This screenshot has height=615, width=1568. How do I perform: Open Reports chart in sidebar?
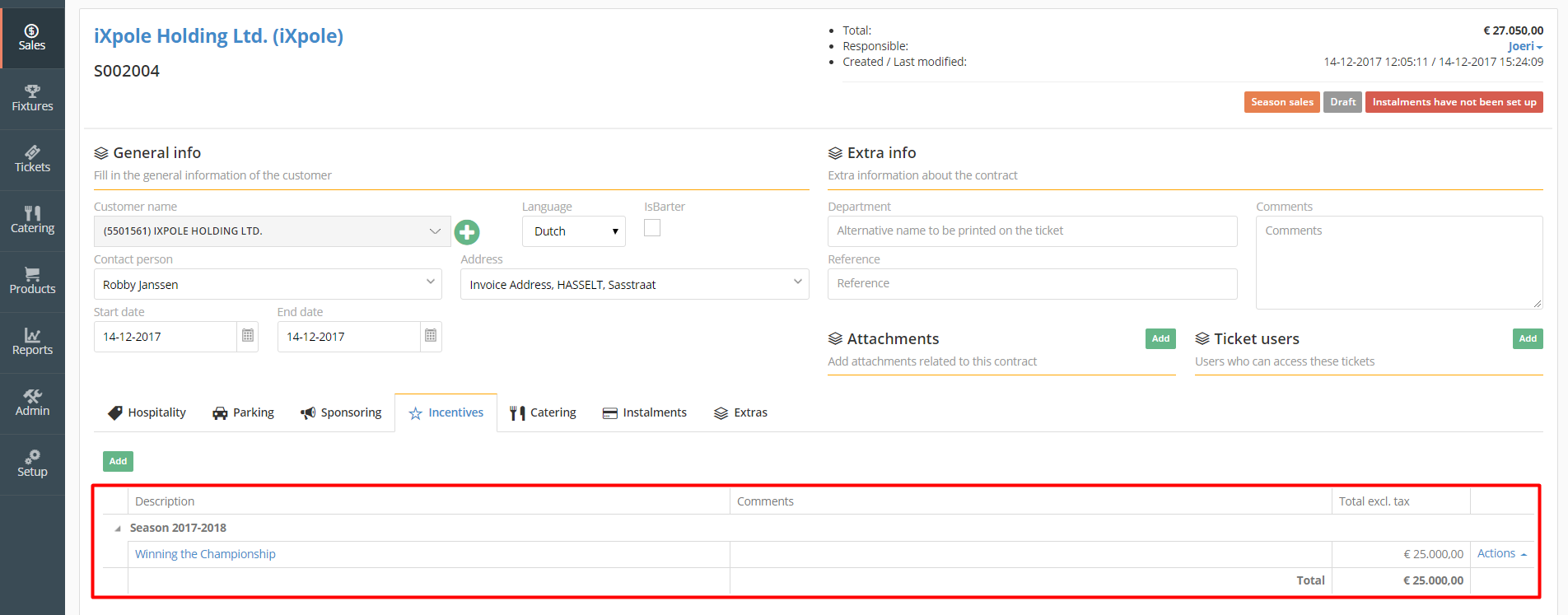pos(32,342)
